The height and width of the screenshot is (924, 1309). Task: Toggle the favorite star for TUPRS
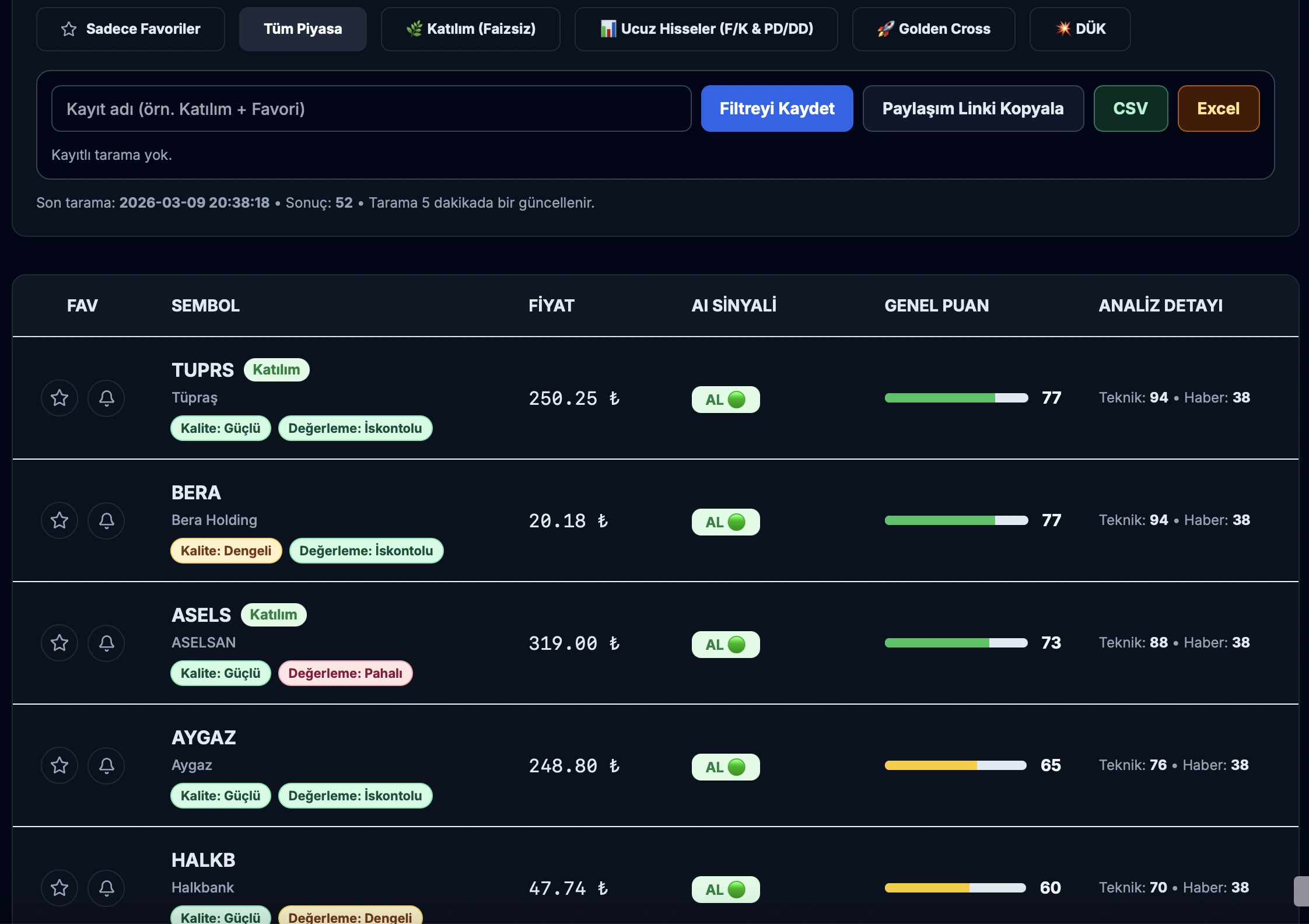pos(60,398)
